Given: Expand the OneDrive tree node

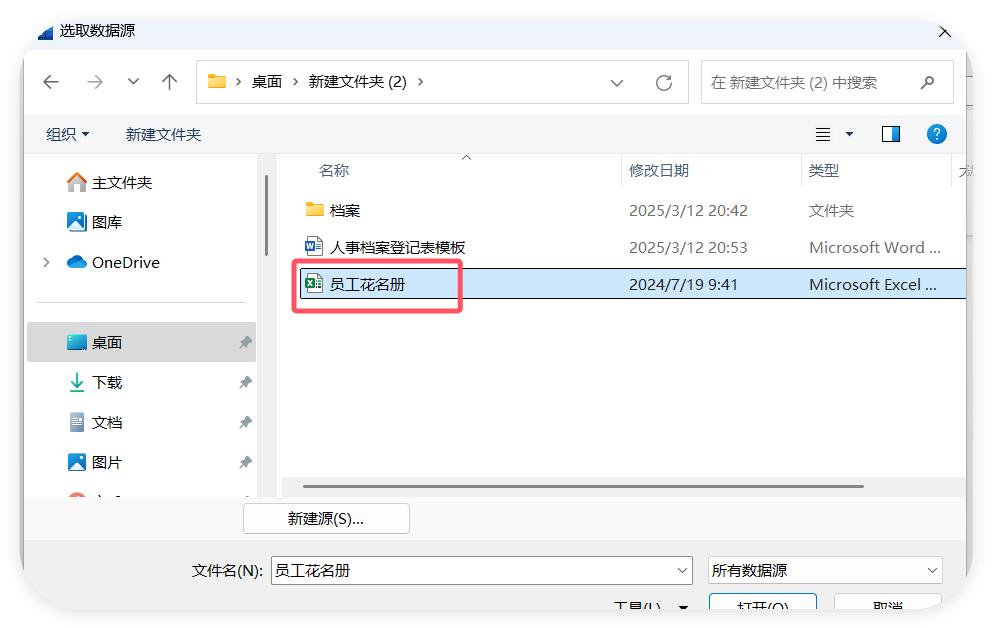Looking at the screenshot, I should [x=46, y=262].
